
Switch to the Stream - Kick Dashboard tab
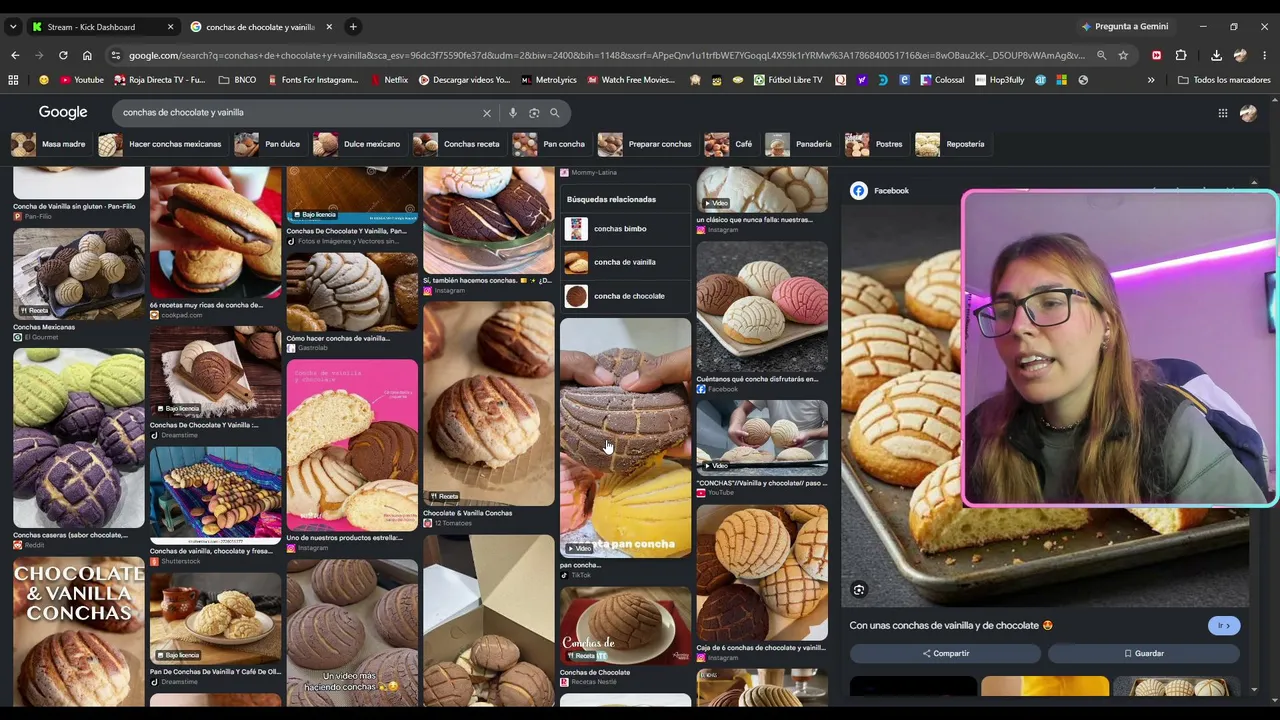pyautogui.click(x=103, y=27)
